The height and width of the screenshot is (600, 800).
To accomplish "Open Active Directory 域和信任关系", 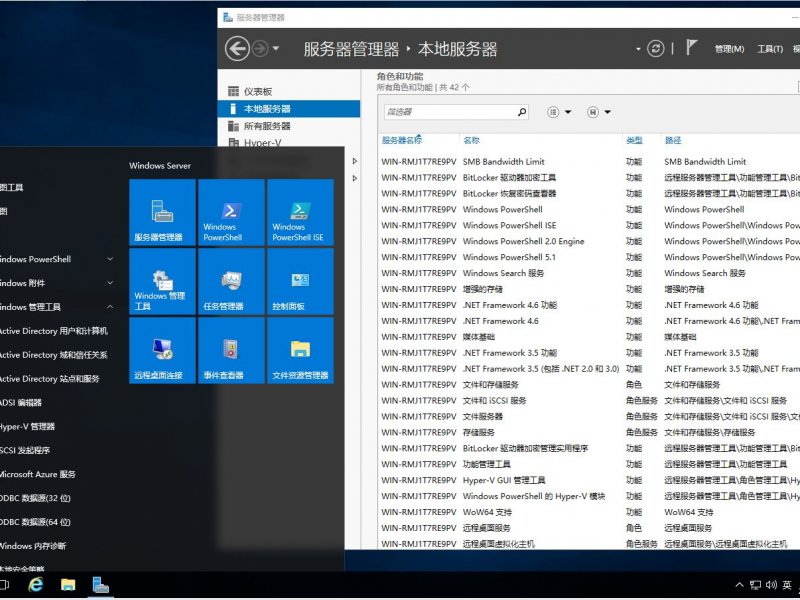I will point(54,355).
